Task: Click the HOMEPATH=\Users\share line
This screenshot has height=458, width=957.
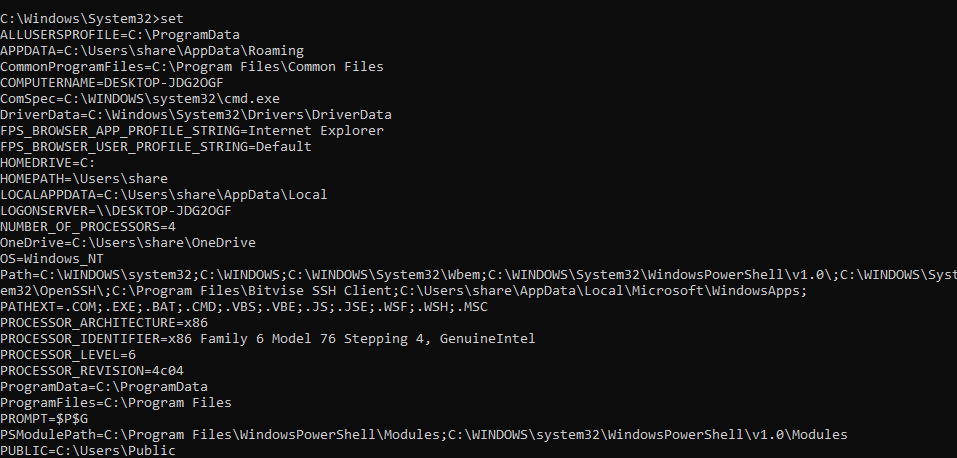Action: (x=84, y=178)
